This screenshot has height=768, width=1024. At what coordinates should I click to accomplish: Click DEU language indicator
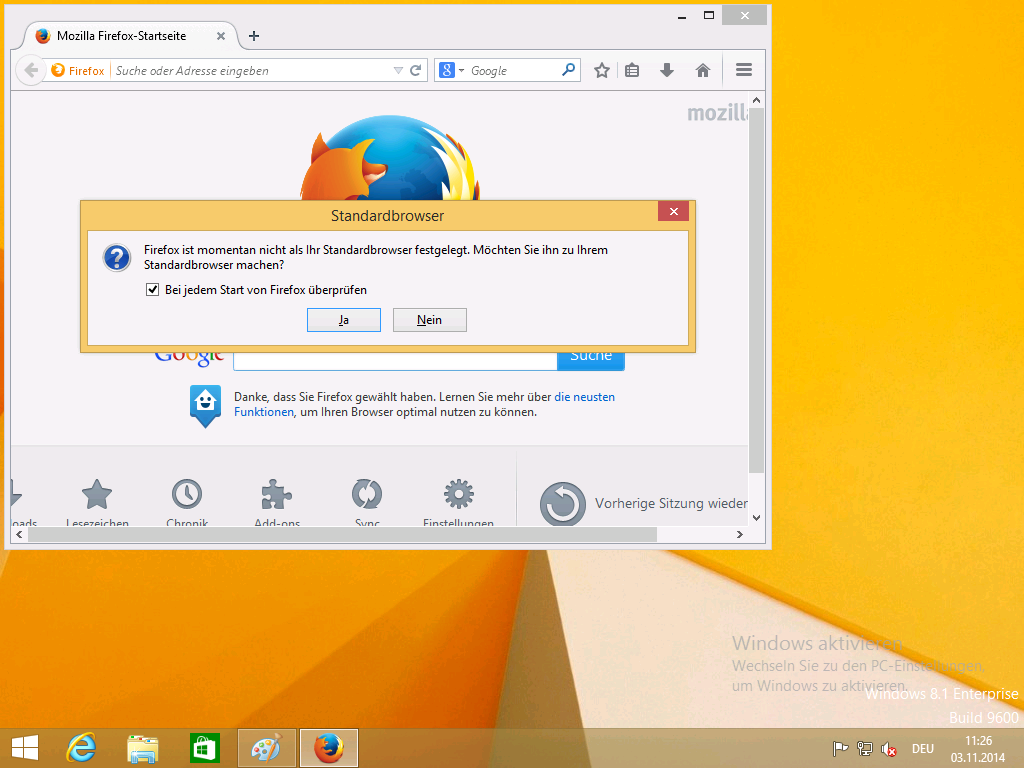923,748
